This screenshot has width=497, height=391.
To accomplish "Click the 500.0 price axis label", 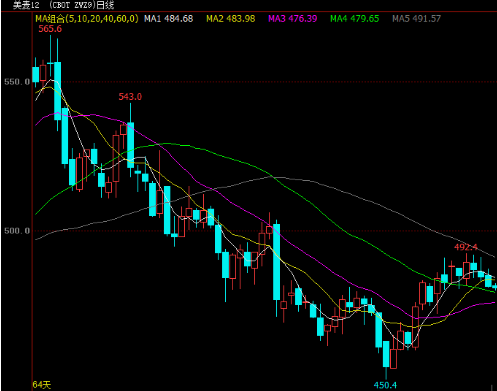I will (17, 231).
